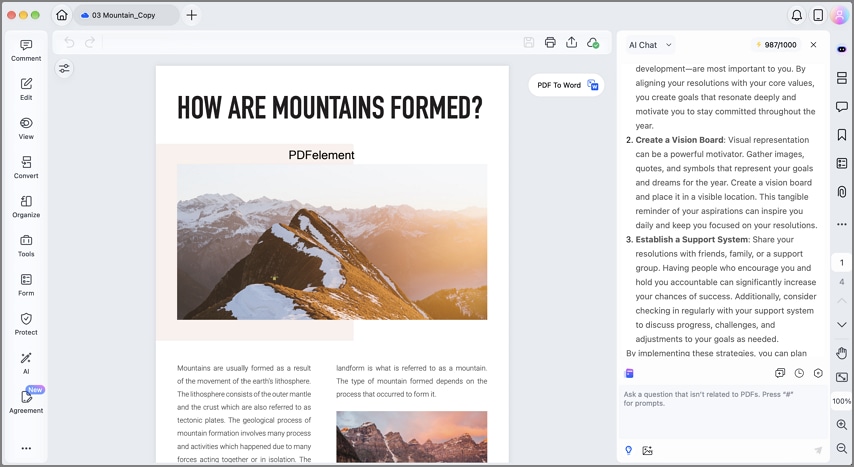Screen dimensions: 854x467
Task: Open the AI tool in sidebar
Action: click(26, 363)
